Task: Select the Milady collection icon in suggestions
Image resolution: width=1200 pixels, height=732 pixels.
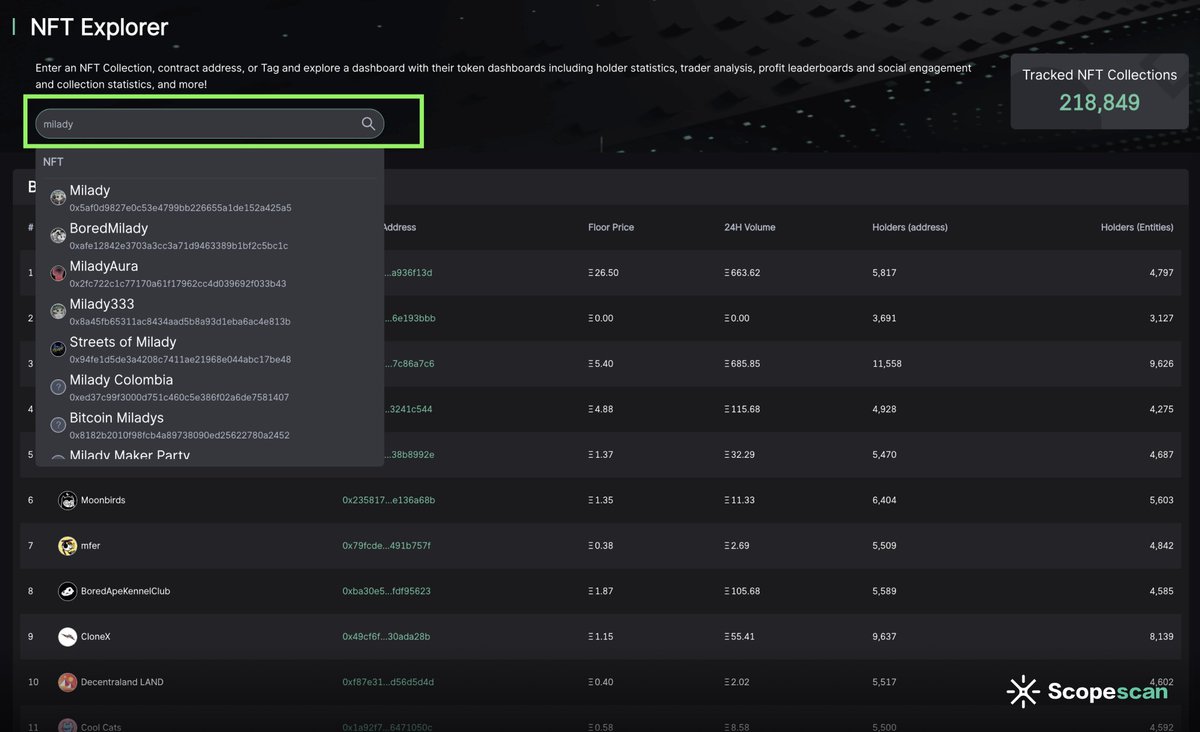Action: (x=58, y=197)
